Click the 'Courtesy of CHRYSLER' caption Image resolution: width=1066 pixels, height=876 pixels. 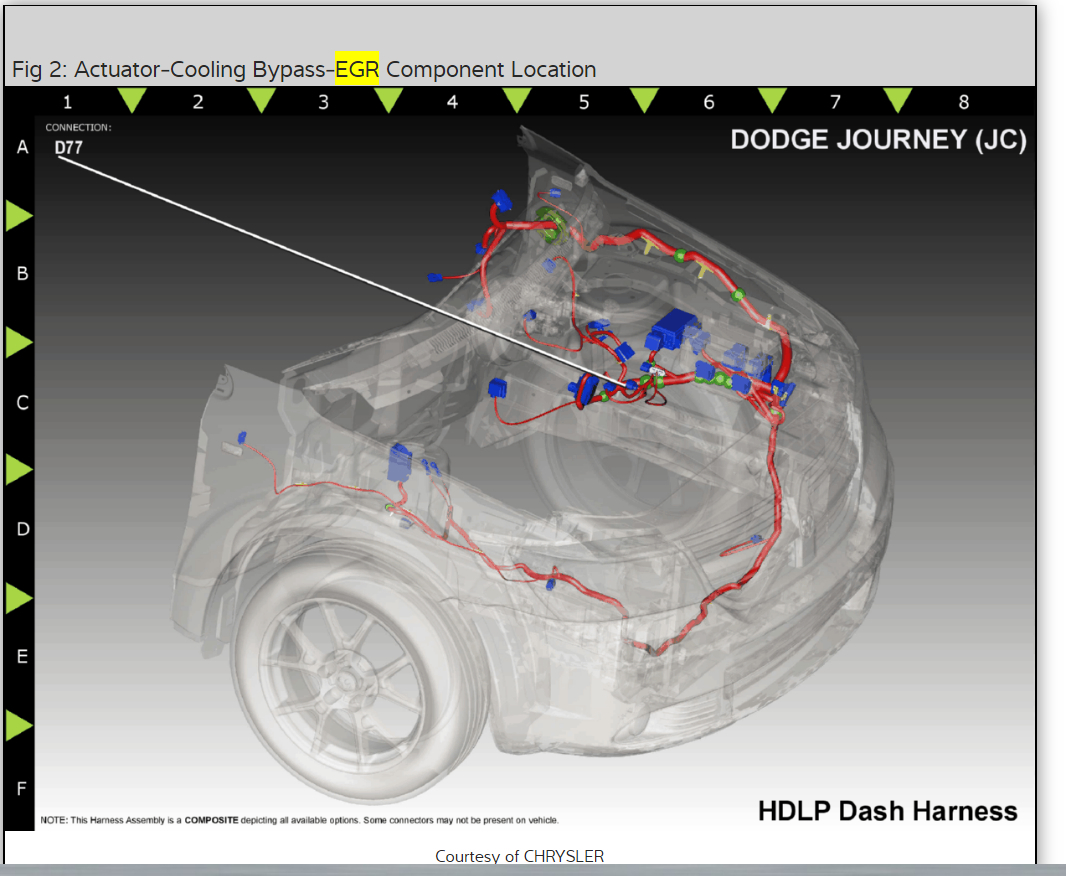click(x=519, y=856)
